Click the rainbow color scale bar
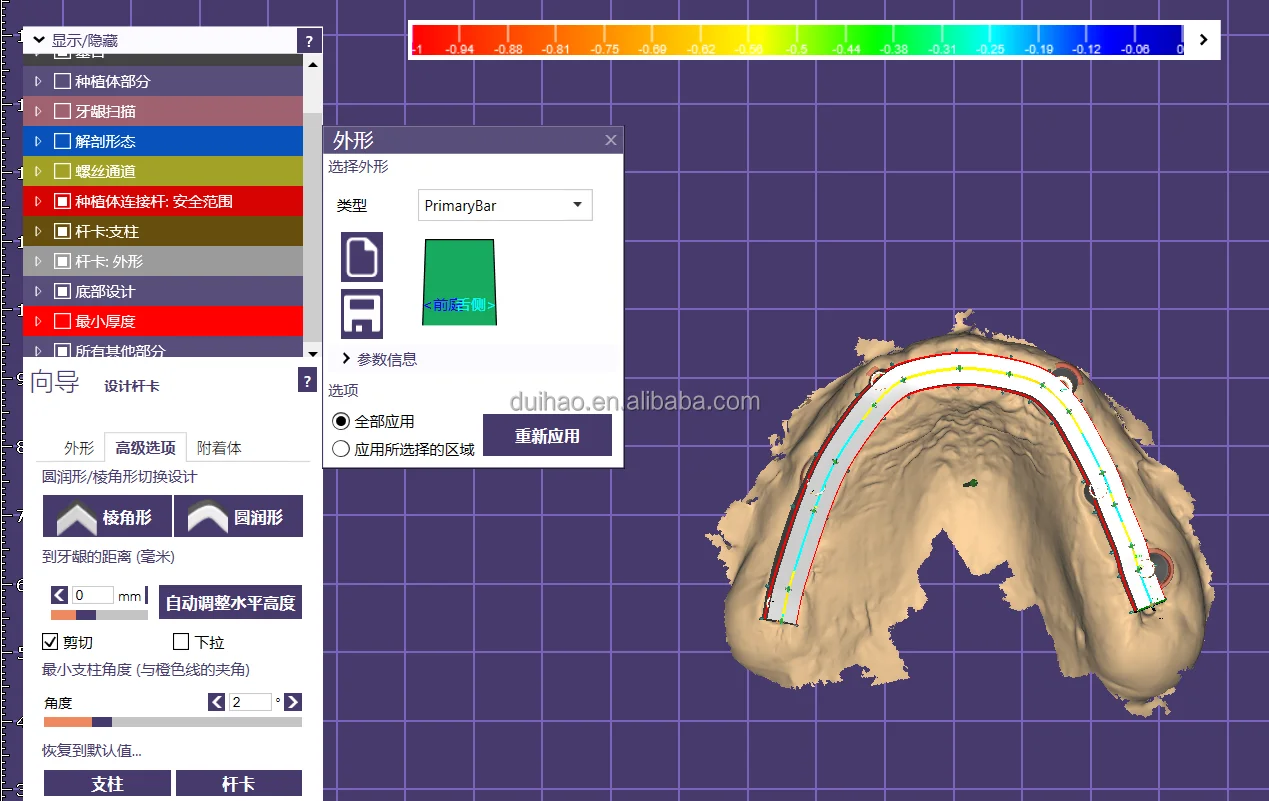This screenshot has height=801, width=1269. point(798,39)
